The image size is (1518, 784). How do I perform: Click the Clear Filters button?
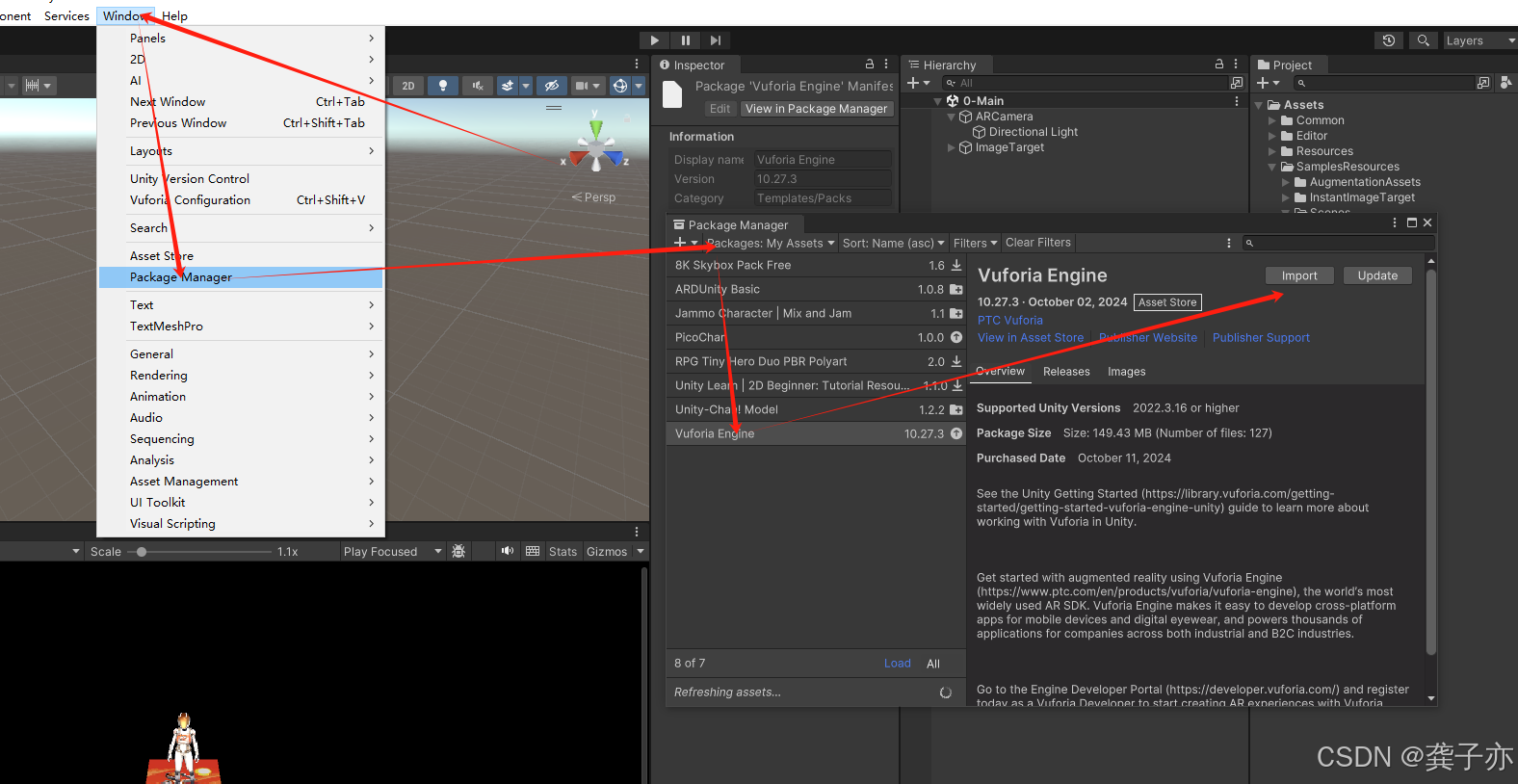point(1038,243)
